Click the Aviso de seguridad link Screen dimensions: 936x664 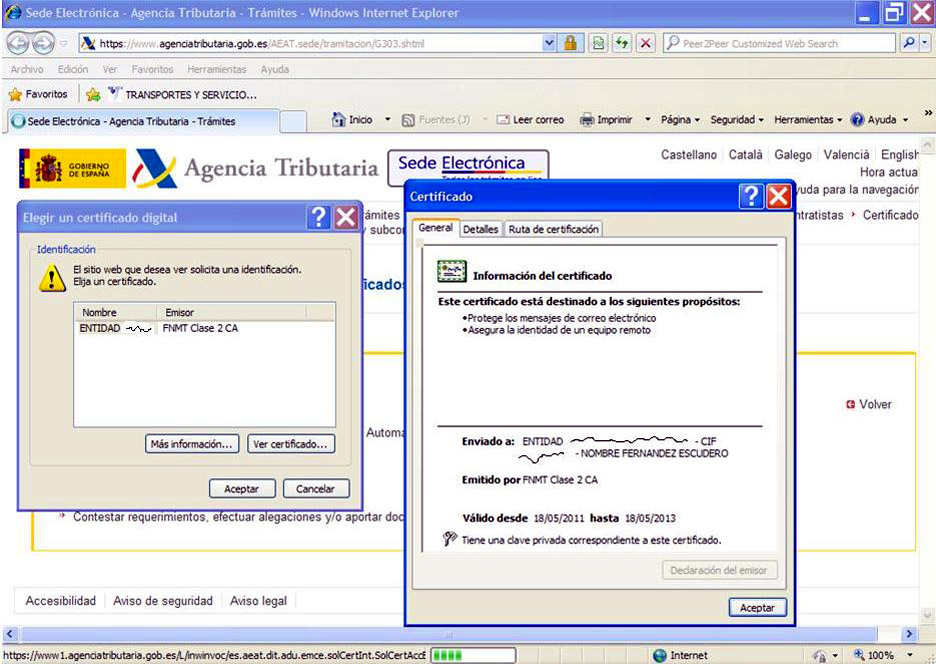click(163, 601)
